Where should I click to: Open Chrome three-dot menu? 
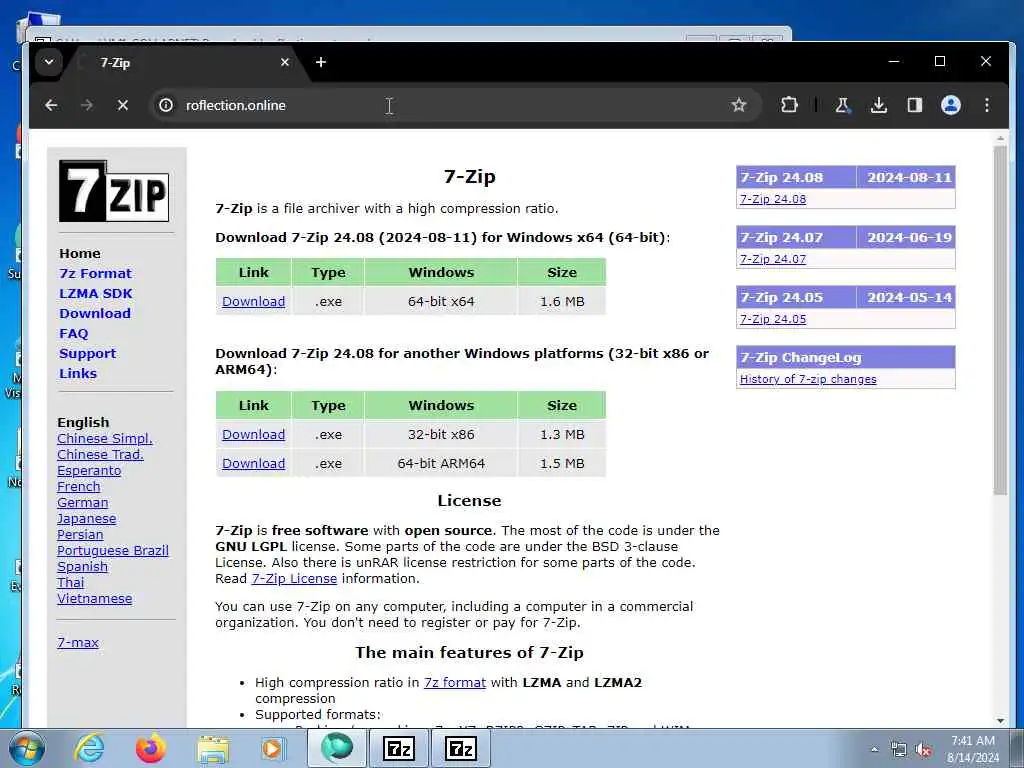(987, 105)
